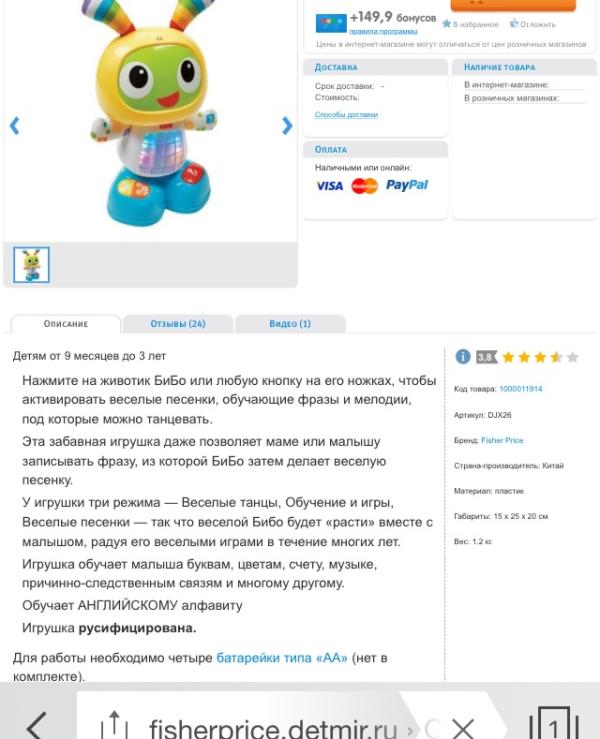Show the next product image arrow
Viewport: 600px width, 739px height.
pyautogui.click(x=287, y=125)
